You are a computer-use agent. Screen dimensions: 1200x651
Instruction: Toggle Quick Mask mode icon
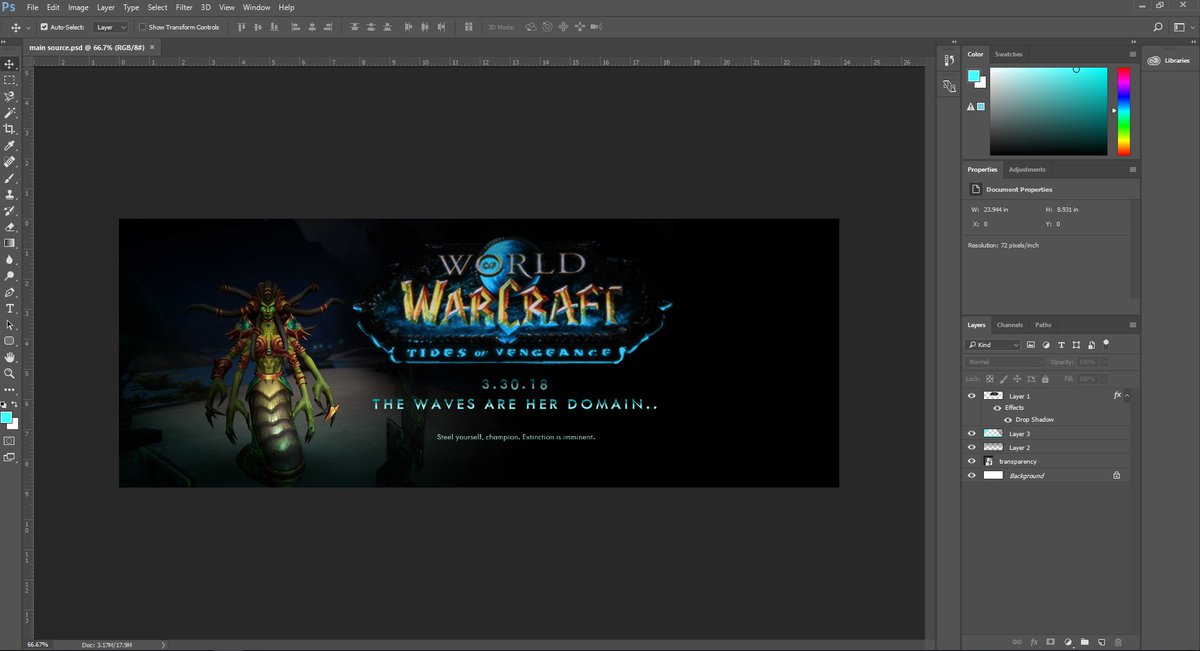tap(10, 440)
